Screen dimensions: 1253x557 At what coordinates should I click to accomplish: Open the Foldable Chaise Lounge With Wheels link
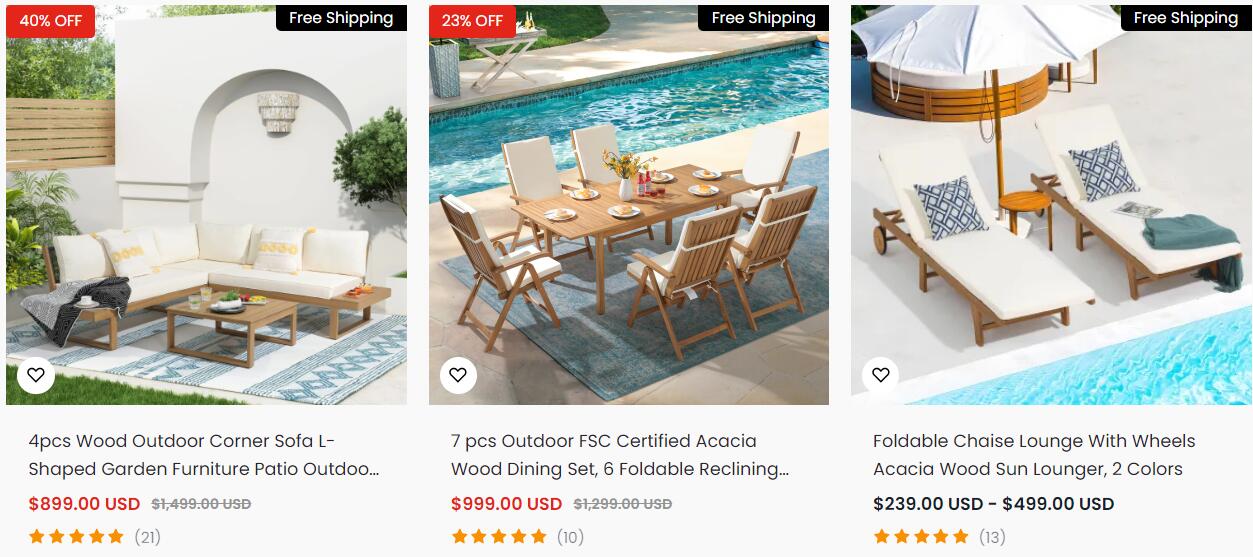tap(1034, 455)
